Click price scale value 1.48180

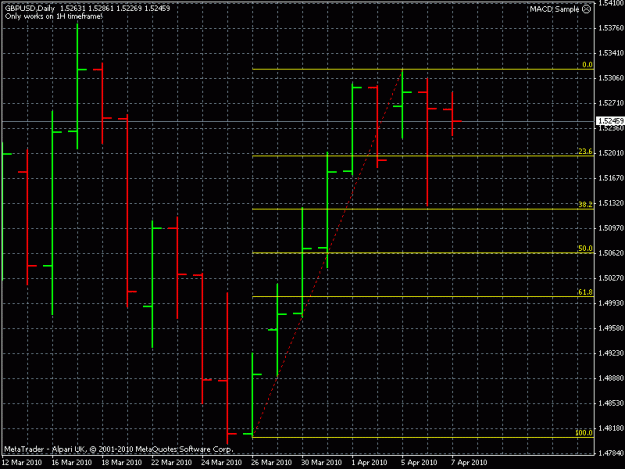click(611, 428)
